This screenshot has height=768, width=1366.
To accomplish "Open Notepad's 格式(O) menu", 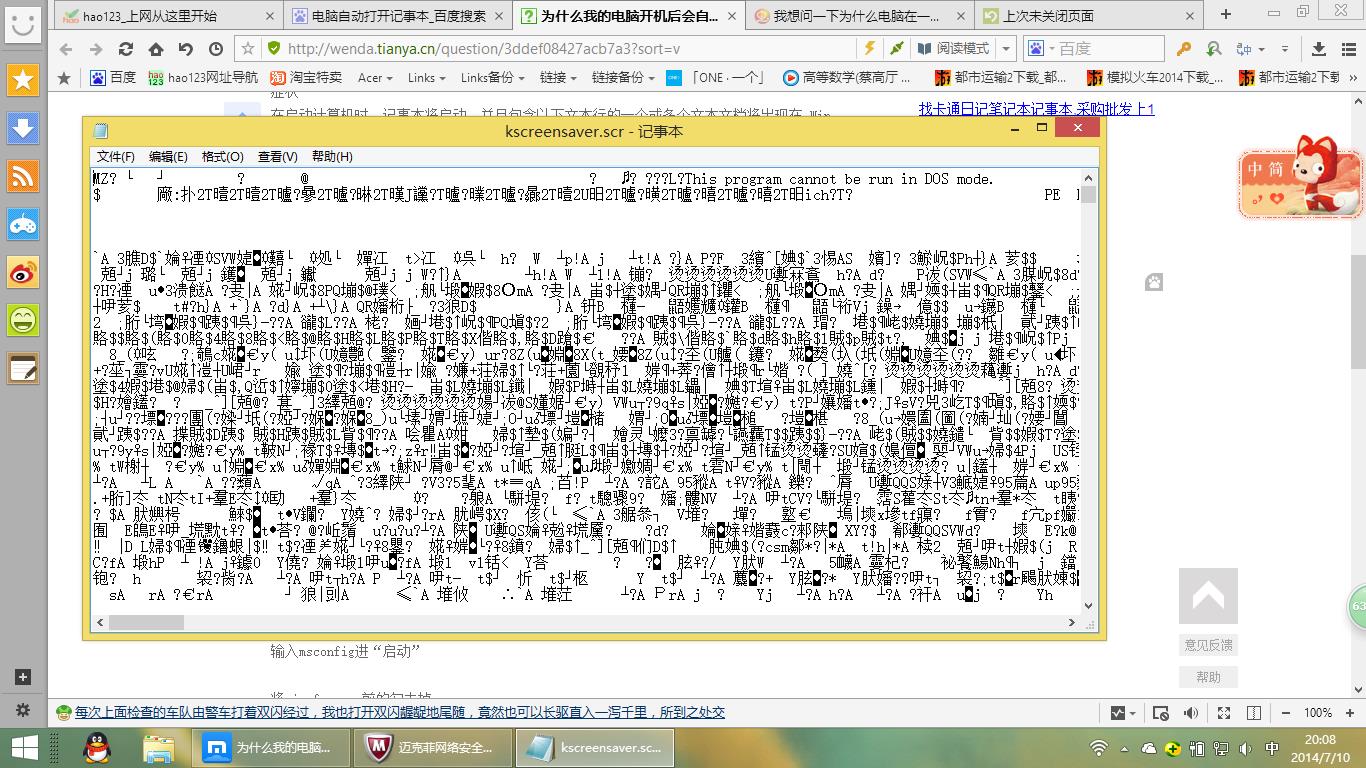I will 222,156.
